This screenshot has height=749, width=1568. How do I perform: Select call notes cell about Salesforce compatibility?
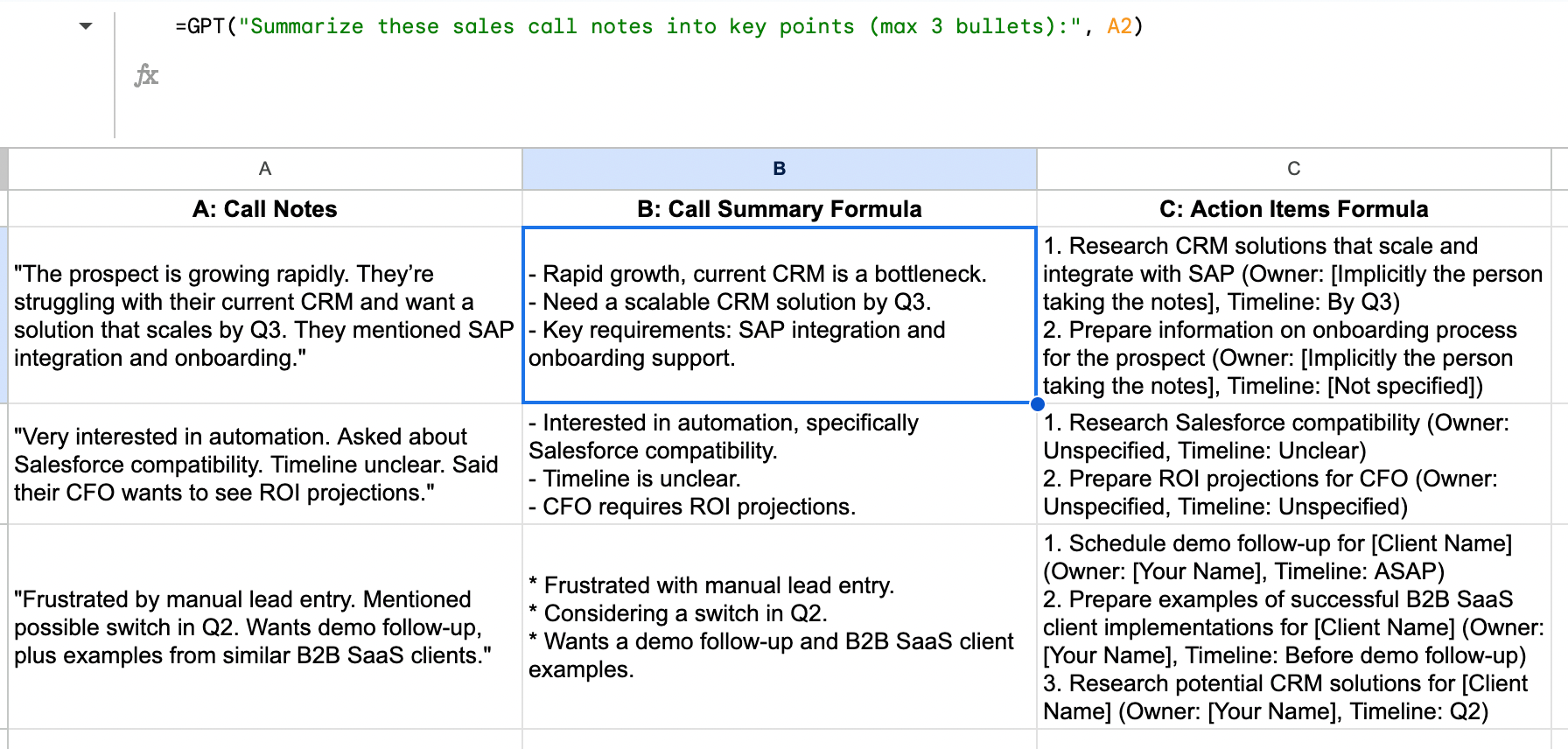point(265,465)
